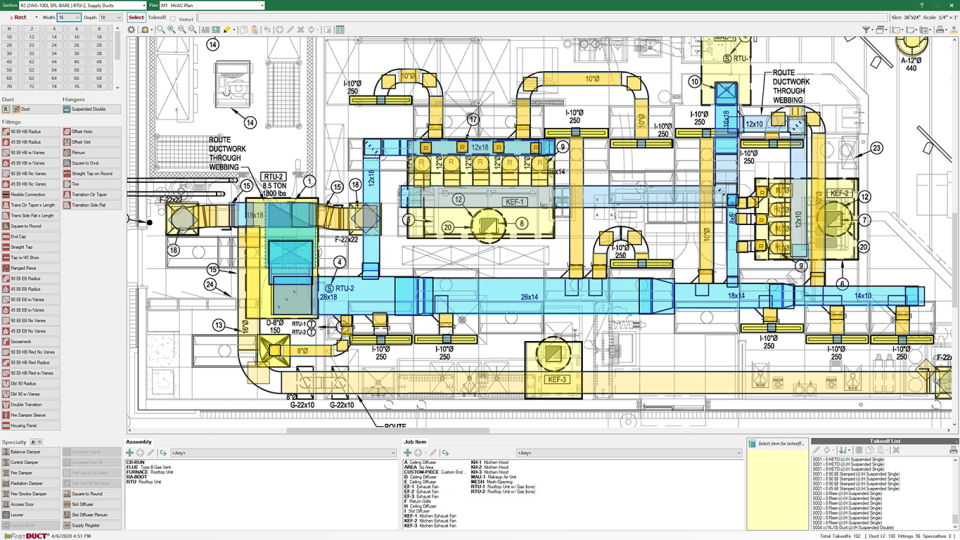Switch to the Assembly tab
Viewport: 960px width, 540px height.
coord(139,441)
